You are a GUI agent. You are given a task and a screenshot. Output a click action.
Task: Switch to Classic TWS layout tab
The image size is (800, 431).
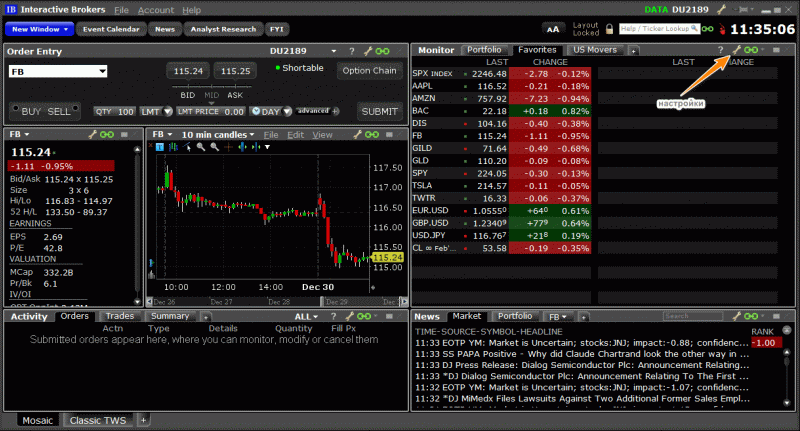(98, 420)
